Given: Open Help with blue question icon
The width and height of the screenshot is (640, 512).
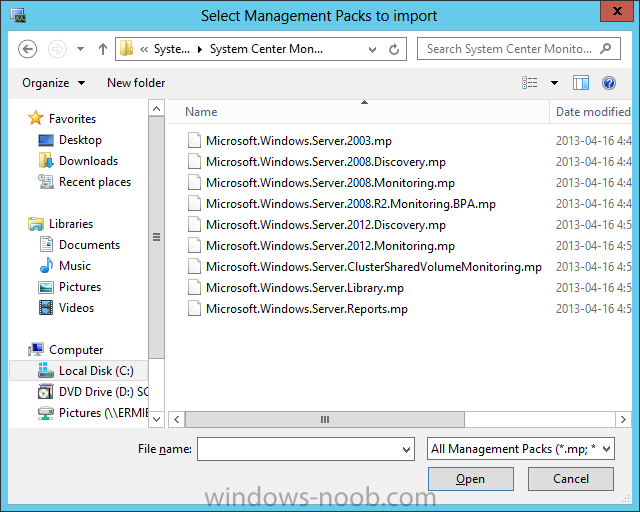Looking at the screenshot, I should [609, 83].
